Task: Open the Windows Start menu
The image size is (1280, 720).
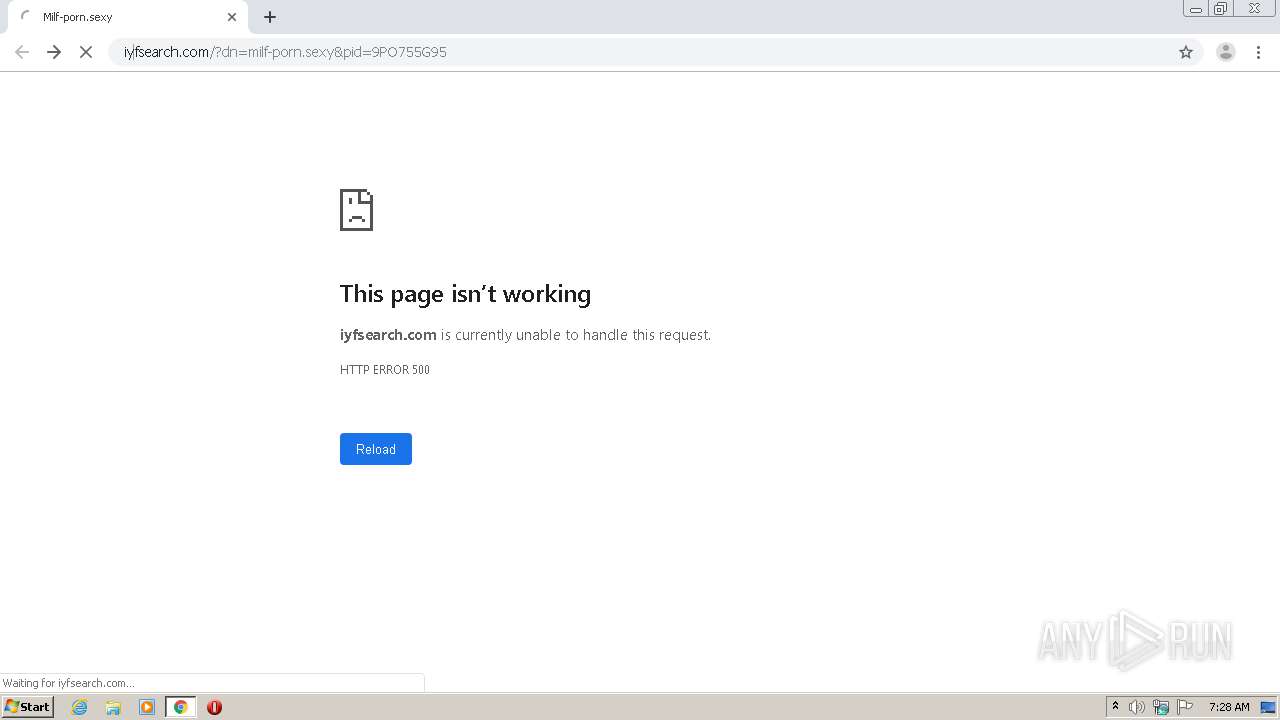Action: pyautogui.click(x=28, y=707)
